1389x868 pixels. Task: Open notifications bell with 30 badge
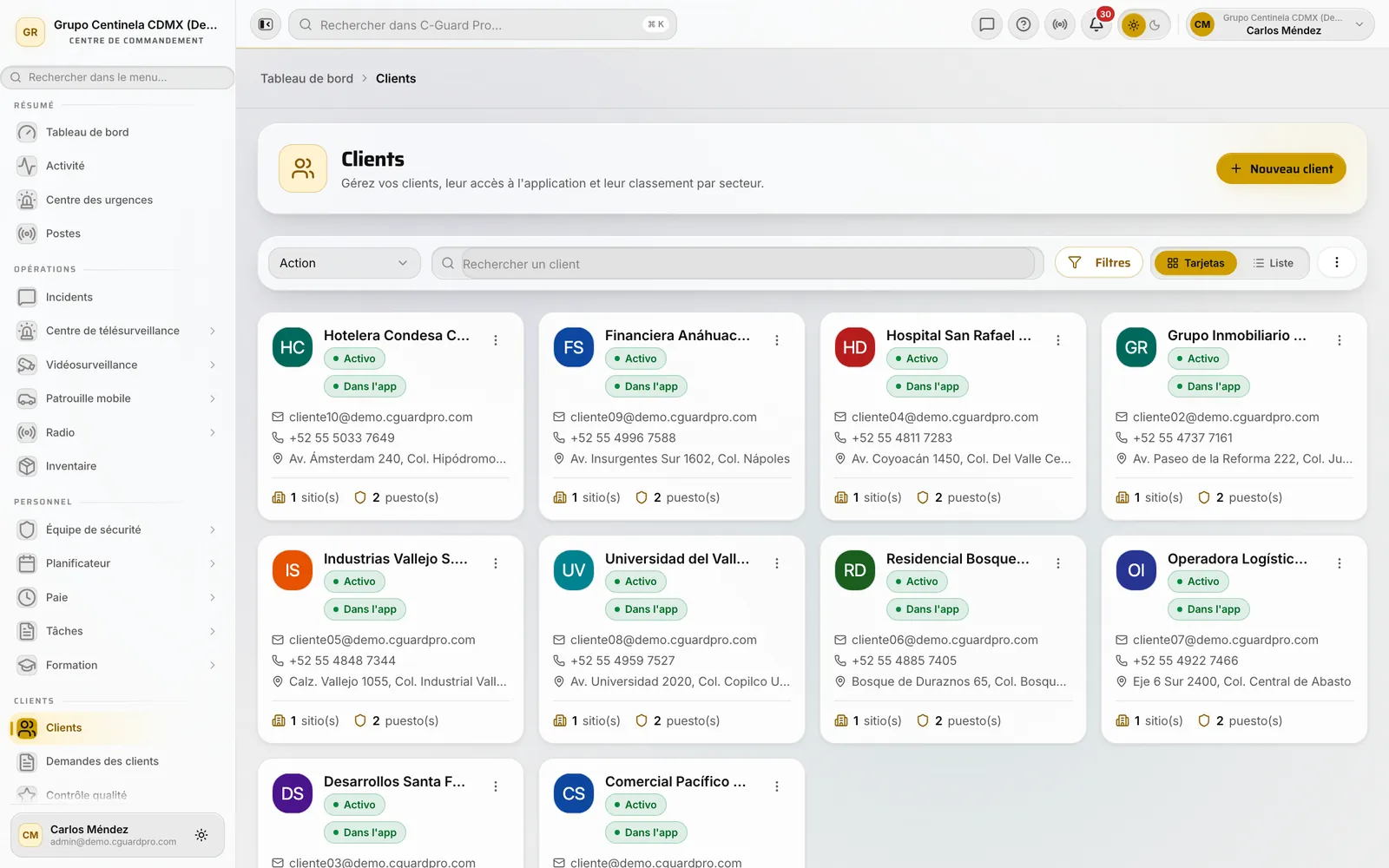[x=1096, y=24]
